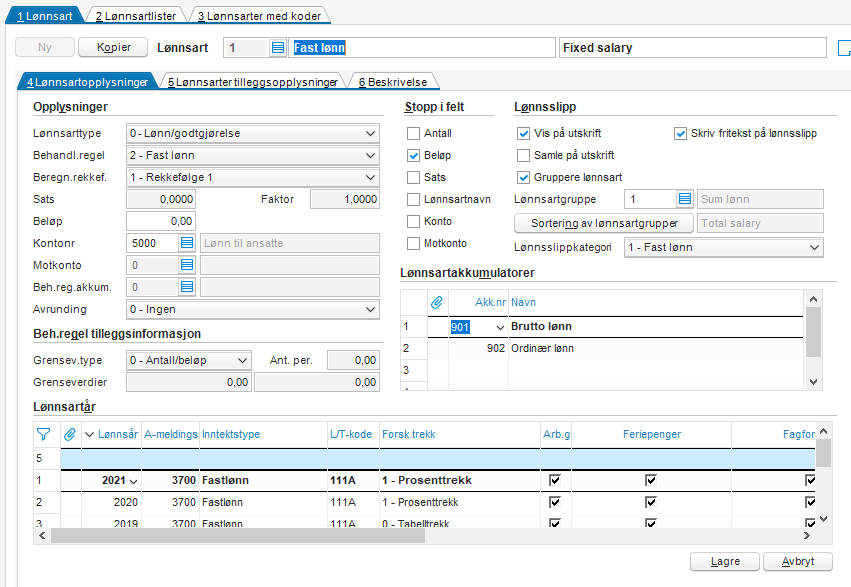This screenshot has width=851, height=587.
Task: Switch to Lønnsartlister tab
Action: coord(135,16)
